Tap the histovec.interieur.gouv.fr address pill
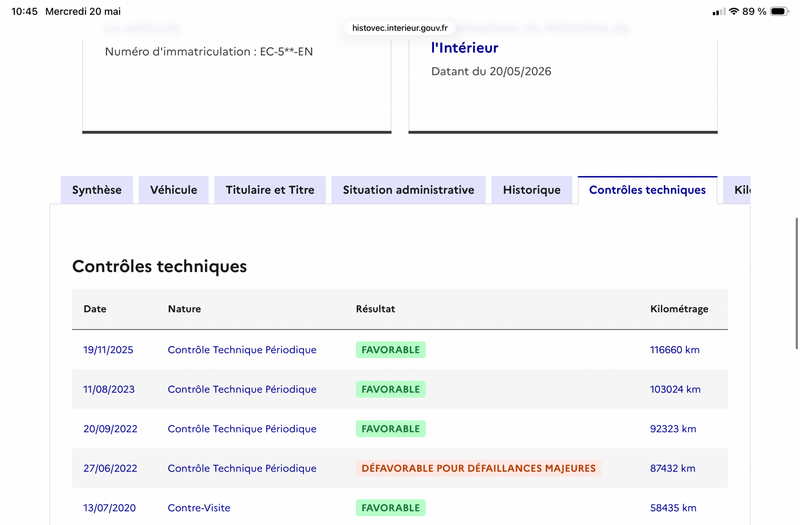The height and width of the screenshot is (525, 800). point(399,28)
